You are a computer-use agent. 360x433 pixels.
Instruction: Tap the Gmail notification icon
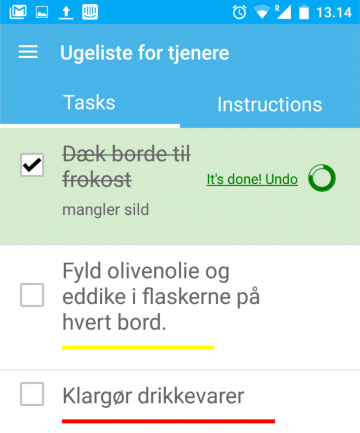tap(18, 12)
